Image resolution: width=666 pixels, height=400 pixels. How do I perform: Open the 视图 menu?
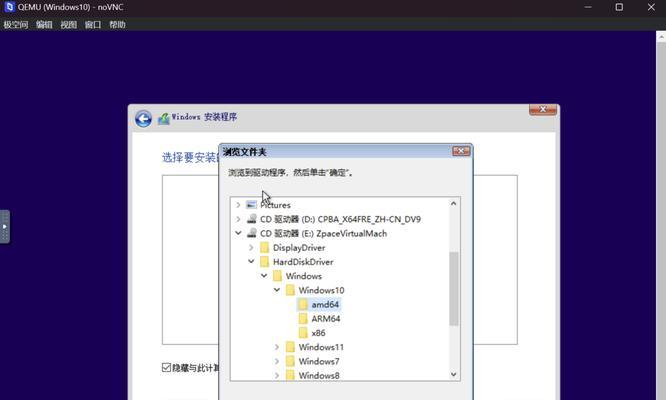(x=68, y=25)
